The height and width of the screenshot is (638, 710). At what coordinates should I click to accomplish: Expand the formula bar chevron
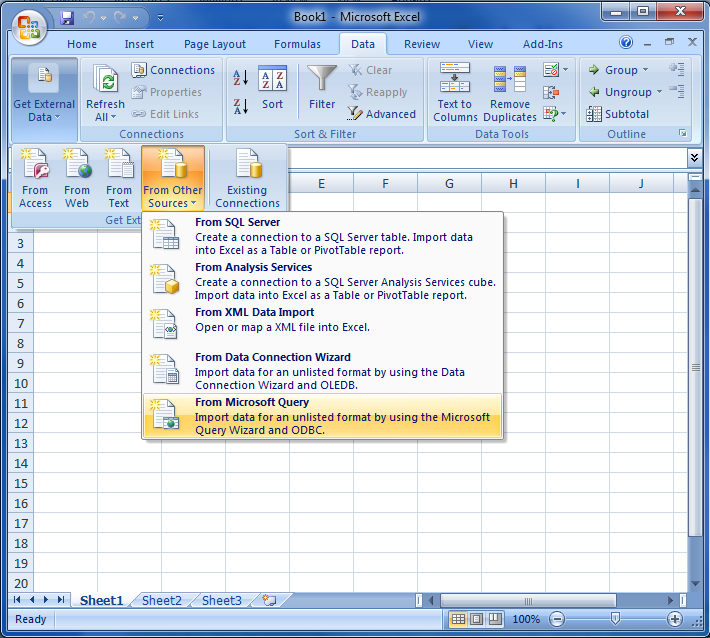694,158
